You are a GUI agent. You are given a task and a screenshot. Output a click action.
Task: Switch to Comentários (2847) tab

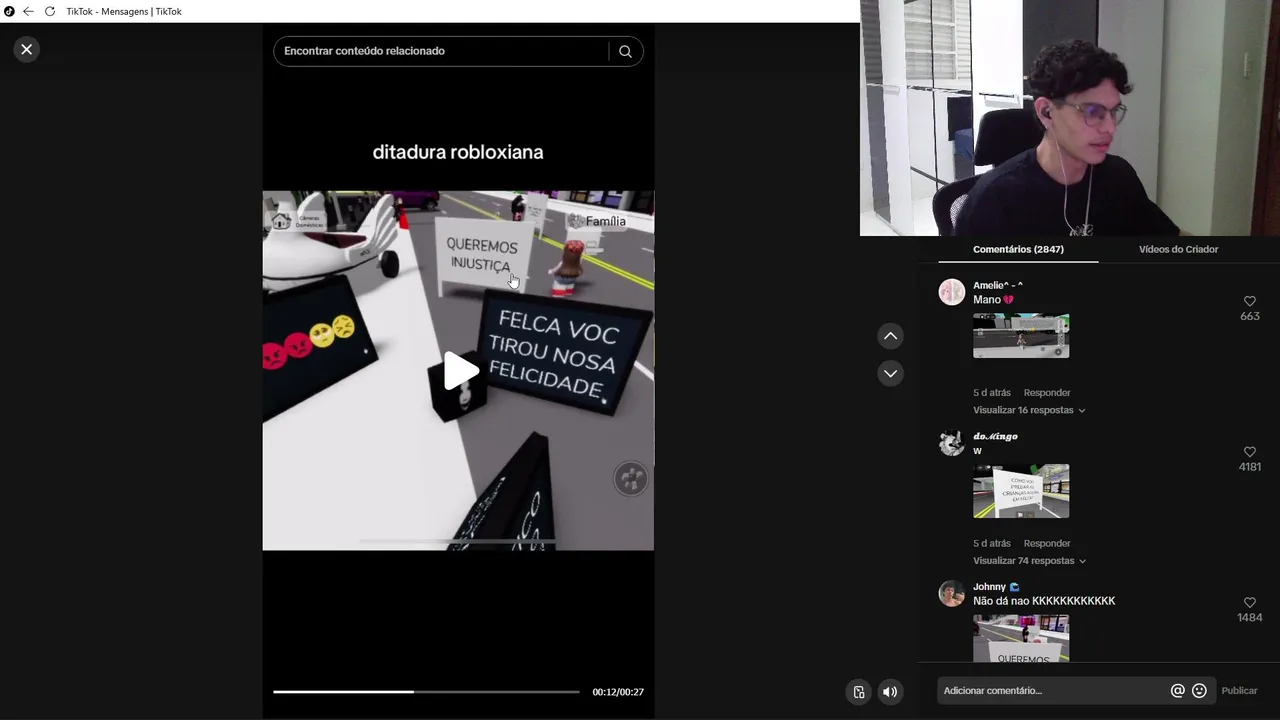1018,249
